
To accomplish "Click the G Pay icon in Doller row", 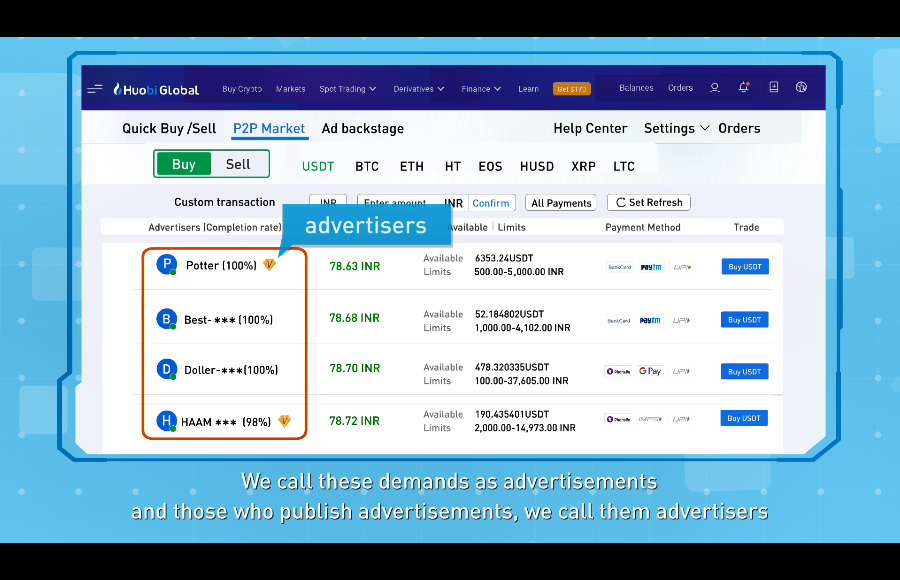I will point(650,372).
